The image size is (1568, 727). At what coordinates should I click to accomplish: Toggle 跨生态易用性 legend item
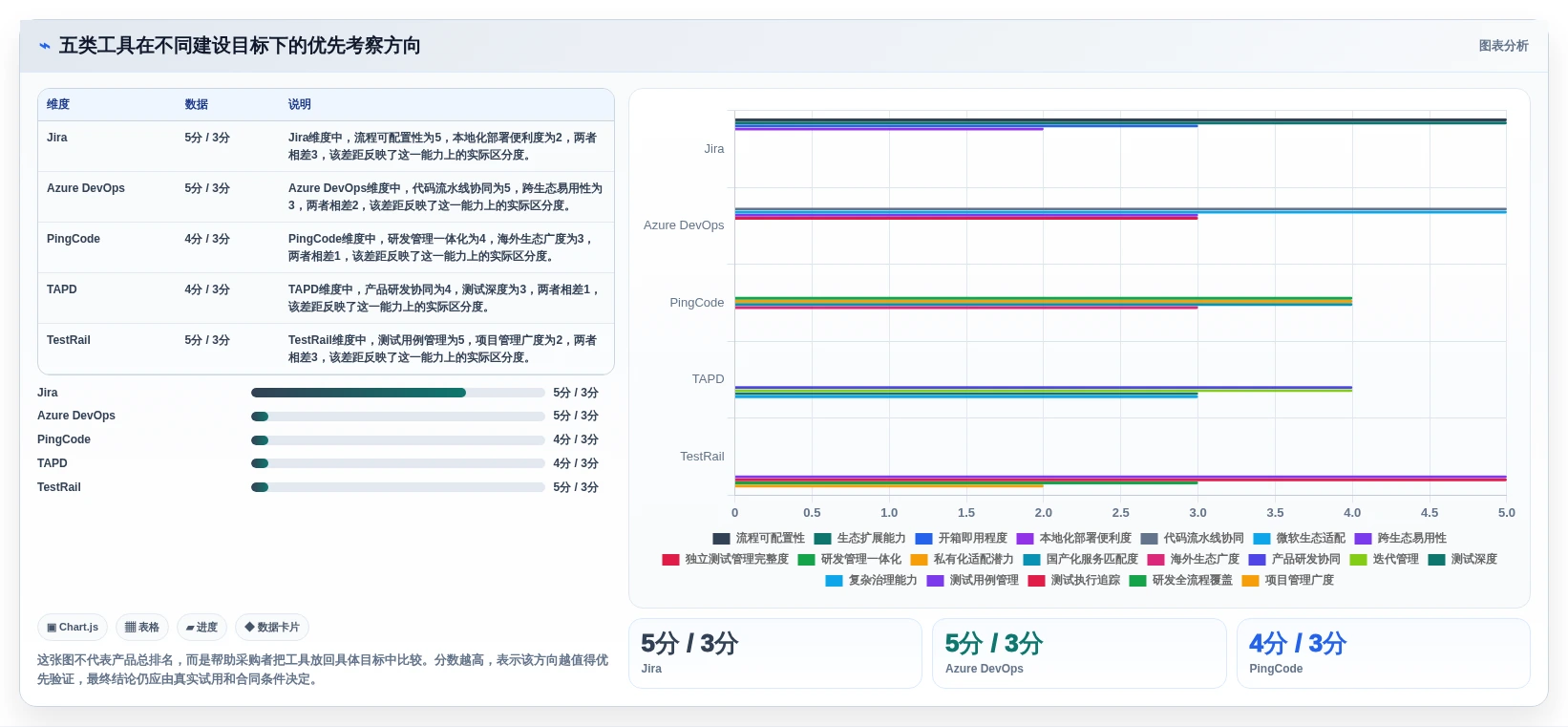(1400, 539)
